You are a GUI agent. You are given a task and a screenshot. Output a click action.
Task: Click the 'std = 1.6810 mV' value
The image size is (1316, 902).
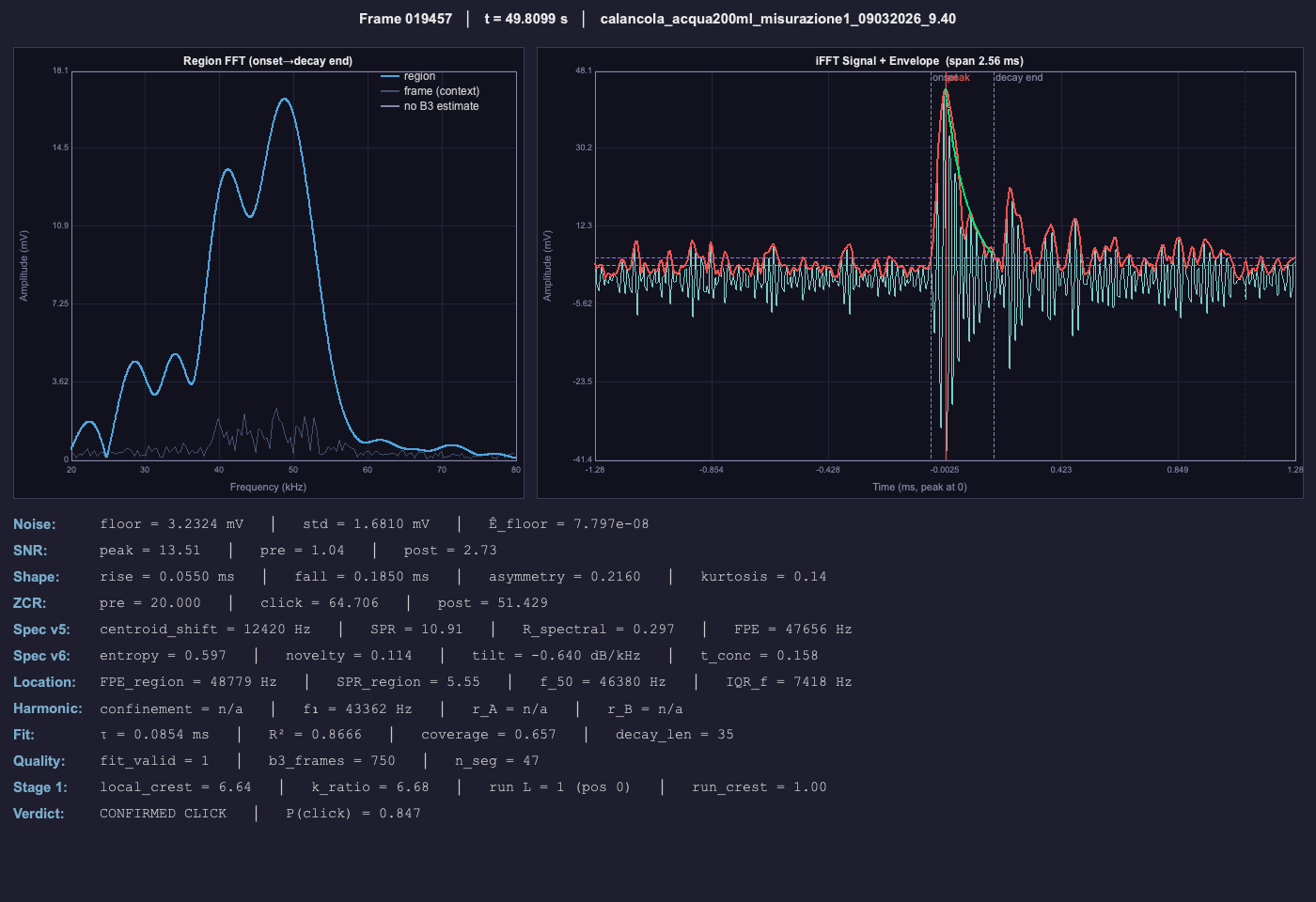(x=366, y=524)
